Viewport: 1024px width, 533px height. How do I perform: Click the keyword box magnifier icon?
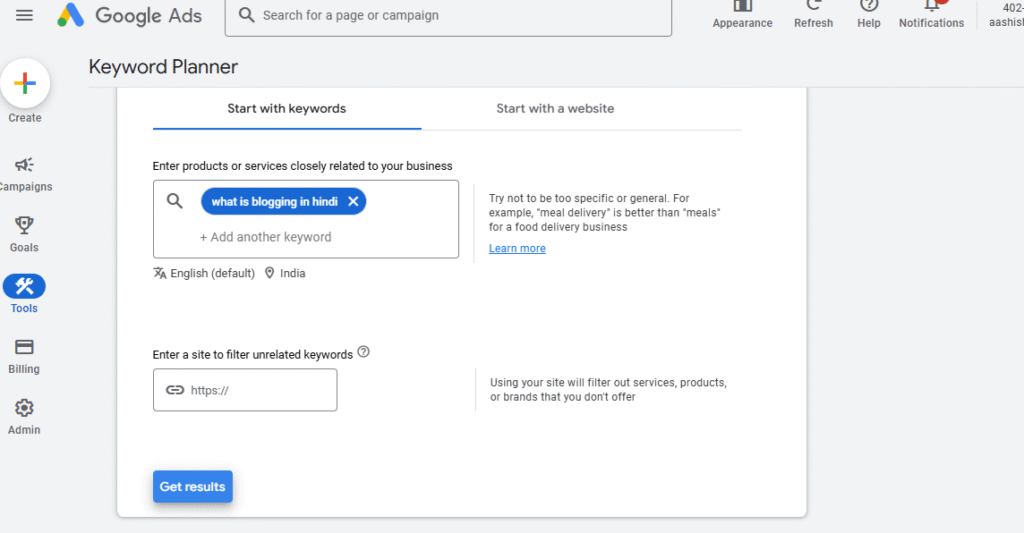pyautogui.click(x=174, y=201)
